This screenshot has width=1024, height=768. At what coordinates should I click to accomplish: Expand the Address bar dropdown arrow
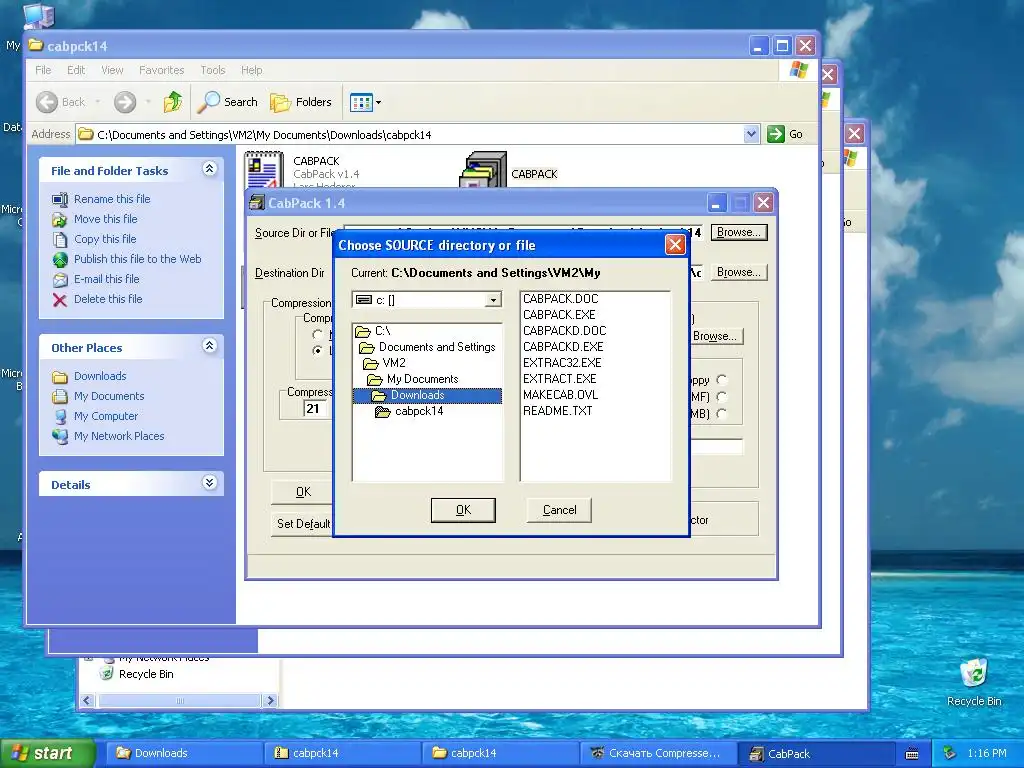coord(751,134)
